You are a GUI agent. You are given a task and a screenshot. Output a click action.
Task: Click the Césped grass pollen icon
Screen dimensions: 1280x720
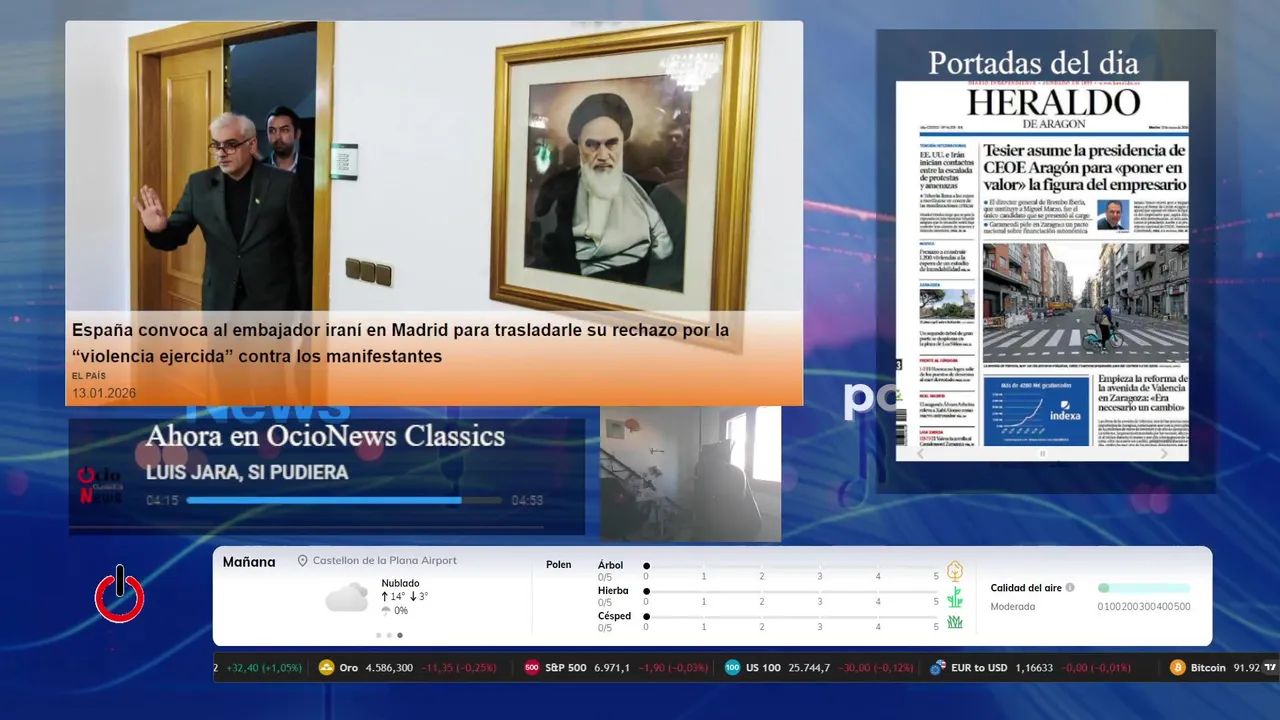[x=955, y=622]
